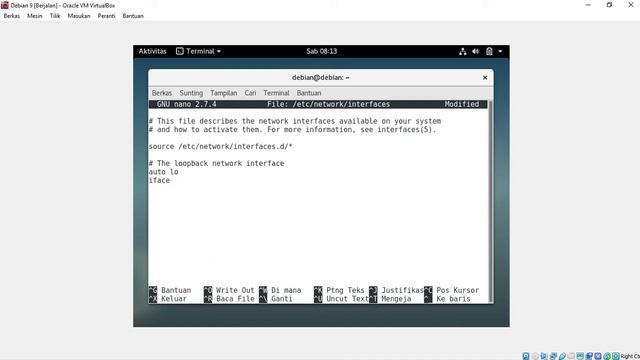
Task: Open Aktivitas overview
Action: pos(152,51)
